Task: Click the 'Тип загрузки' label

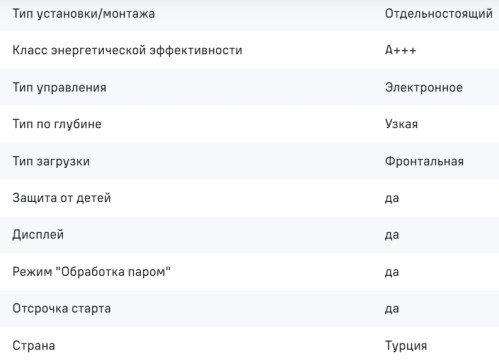Action: (51, 162)
